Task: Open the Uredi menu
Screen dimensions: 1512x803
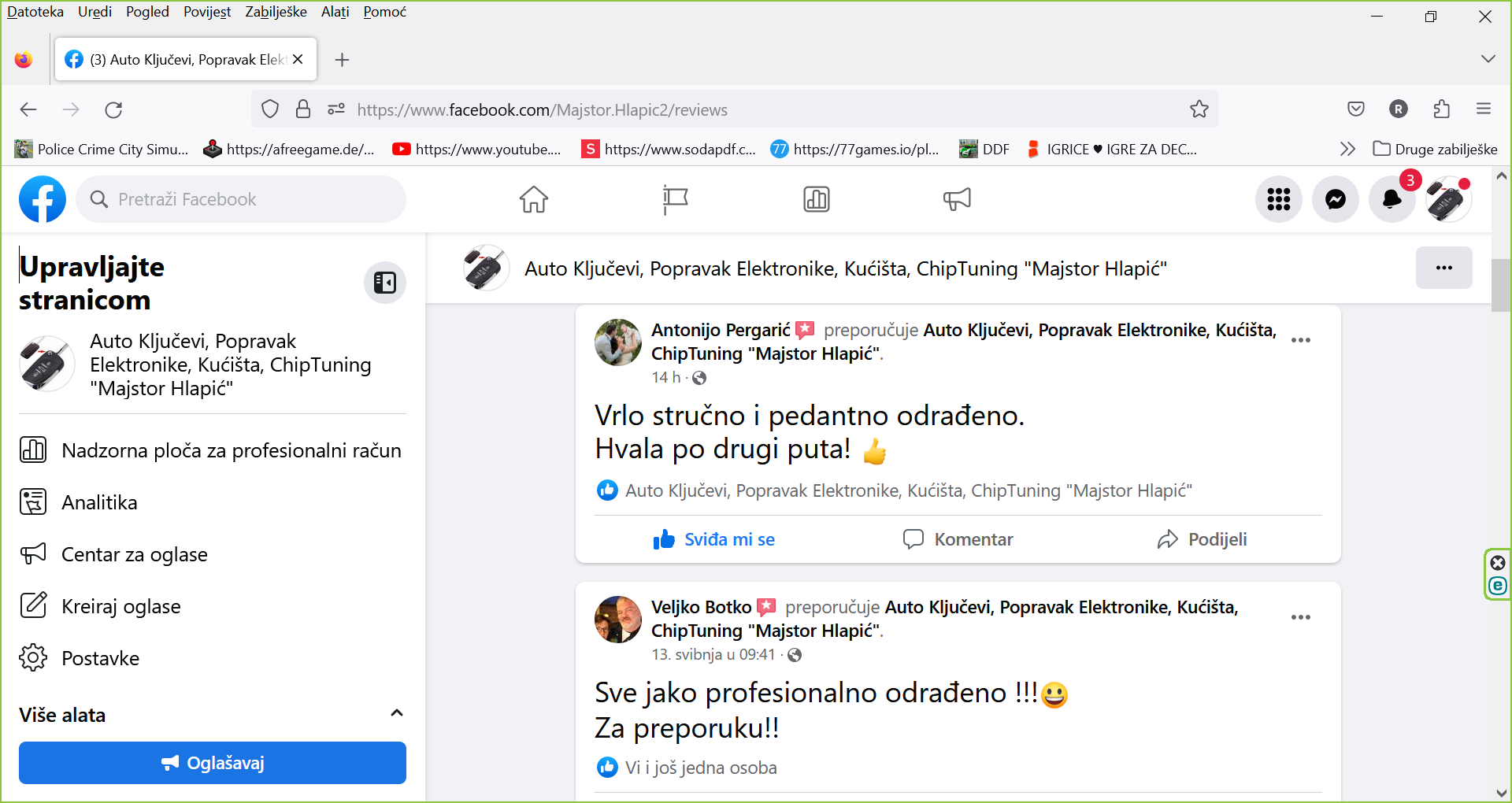Action: point(94,12)
